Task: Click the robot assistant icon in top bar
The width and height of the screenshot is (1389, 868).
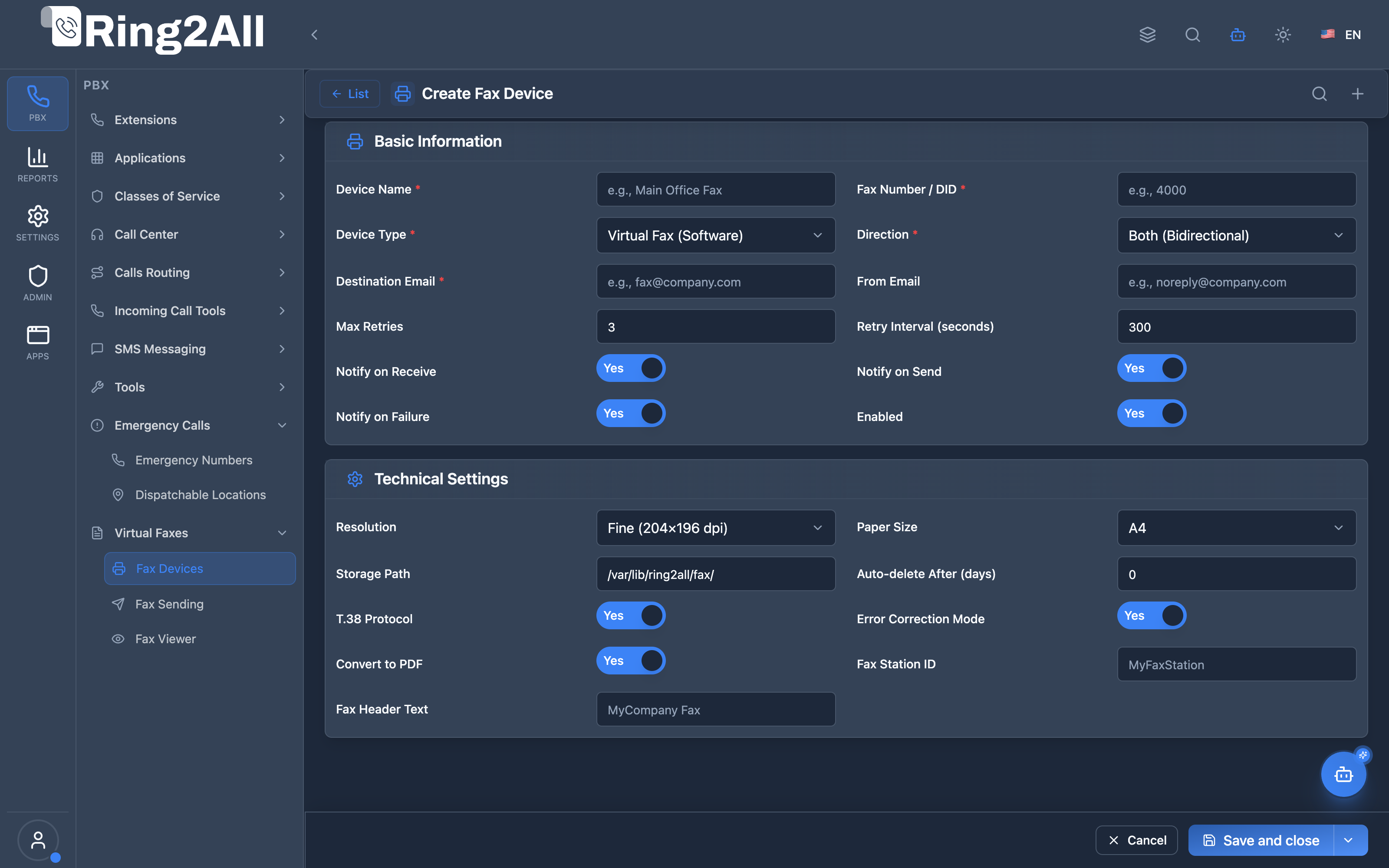Action: (x=1238, y=34)
